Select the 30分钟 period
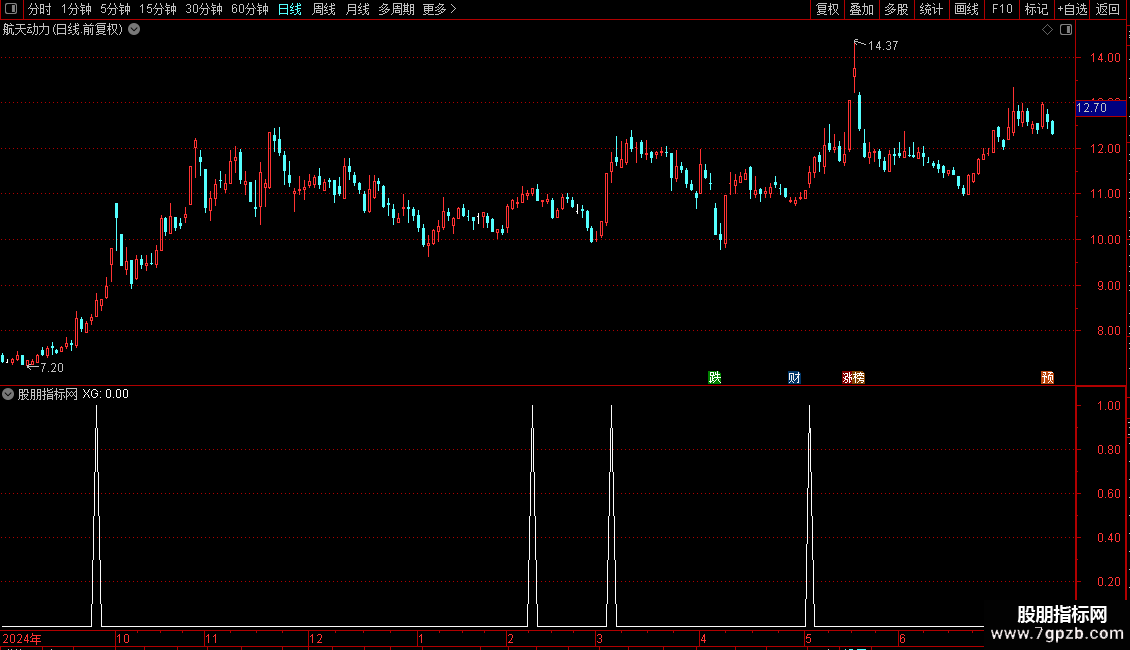The height and width of the screenshot is (650, 1130). pyautogui.click(x=204, y=9)
